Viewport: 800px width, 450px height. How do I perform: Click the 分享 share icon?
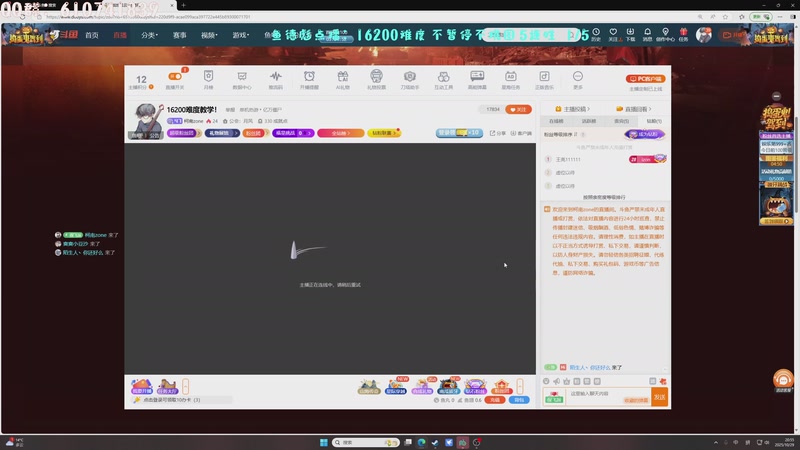point(497,133)
